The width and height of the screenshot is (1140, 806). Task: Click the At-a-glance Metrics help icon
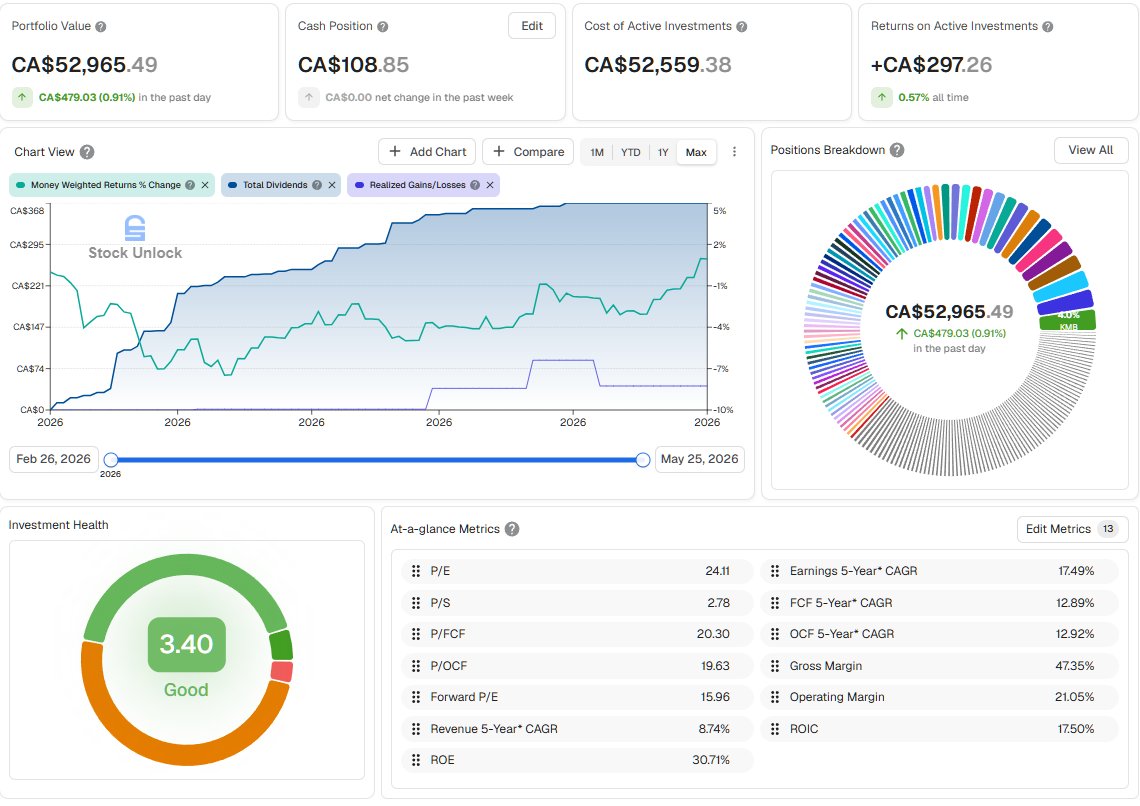click(512, 529)
